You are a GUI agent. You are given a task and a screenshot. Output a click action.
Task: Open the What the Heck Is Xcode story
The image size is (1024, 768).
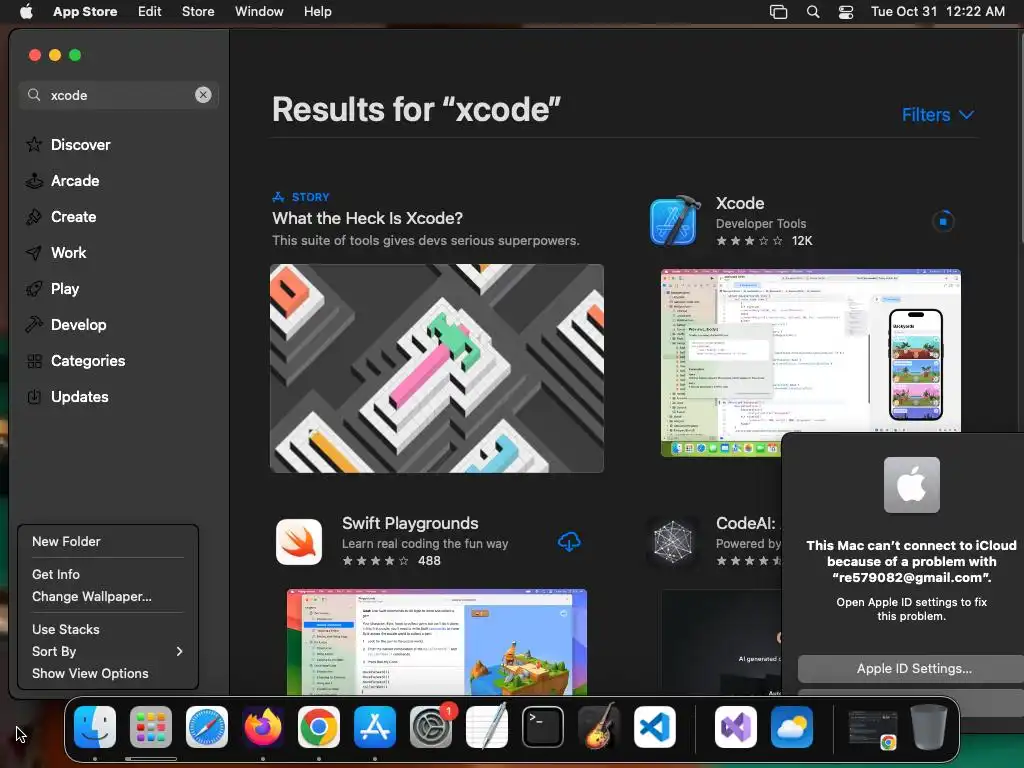click(x=368, y=218)
